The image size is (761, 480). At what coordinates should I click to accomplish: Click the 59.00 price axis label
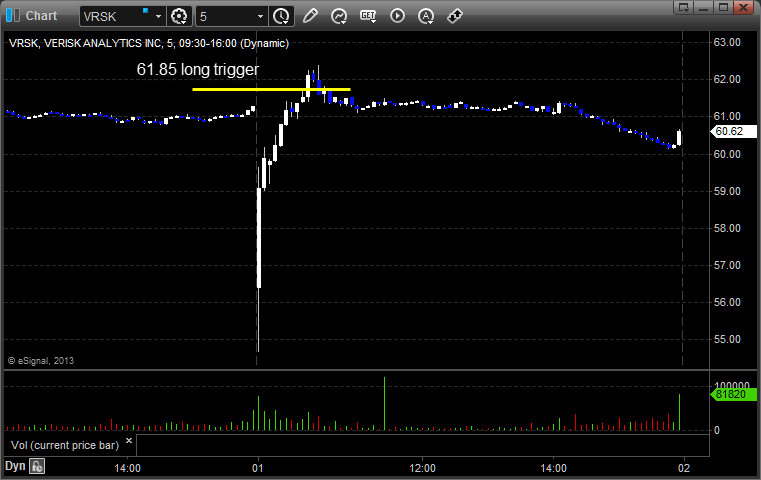point(727,191)
